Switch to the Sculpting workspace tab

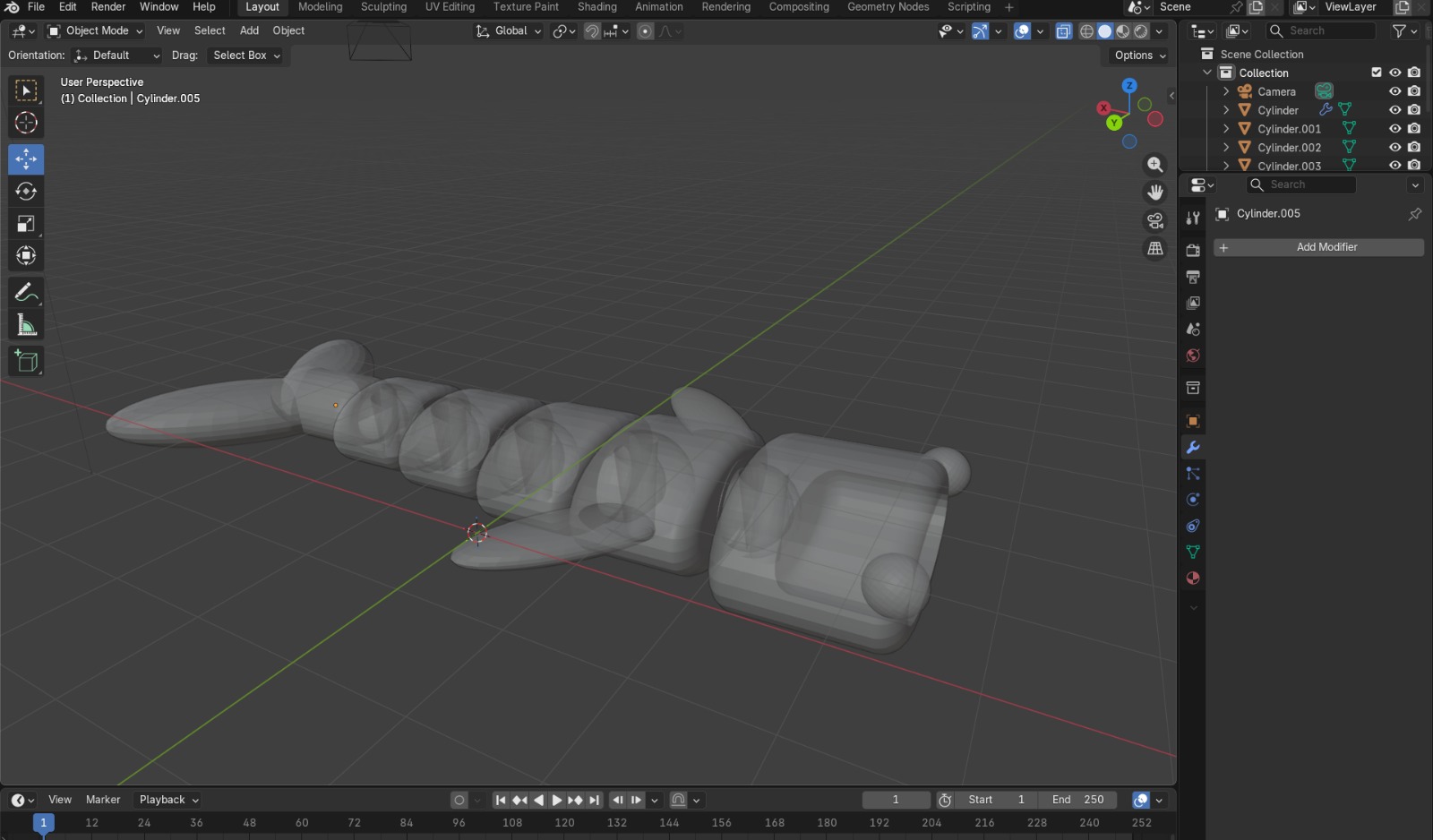click(383, 7)
